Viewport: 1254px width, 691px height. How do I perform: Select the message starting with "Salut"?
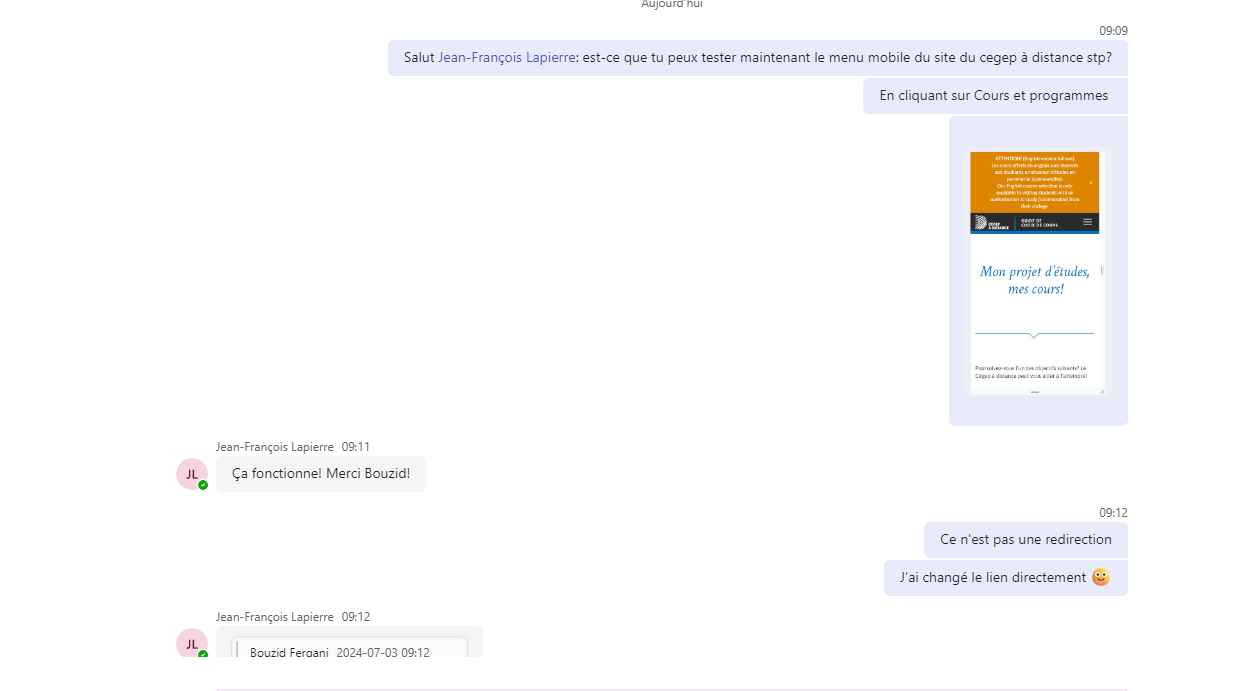(758, 58)
